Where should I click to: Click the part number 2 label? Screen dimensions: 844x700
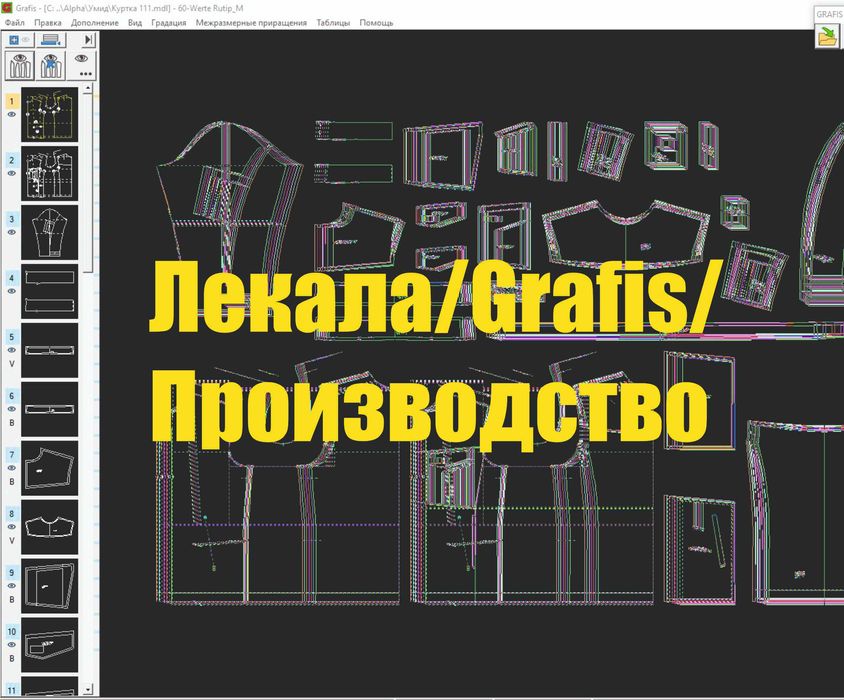tap(12, 160)
